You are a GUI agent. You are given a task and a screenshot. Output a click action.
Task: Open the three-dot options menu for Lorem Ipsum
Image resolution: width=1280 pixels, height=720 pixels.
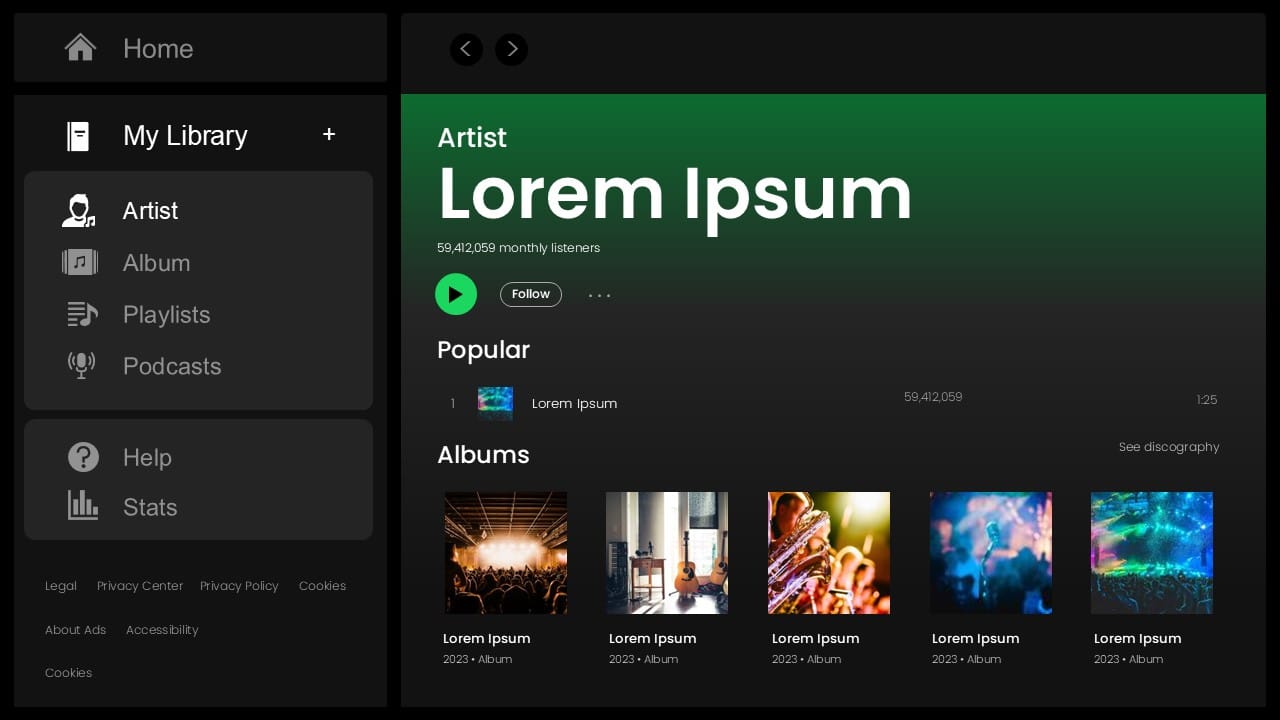[599, 294]
